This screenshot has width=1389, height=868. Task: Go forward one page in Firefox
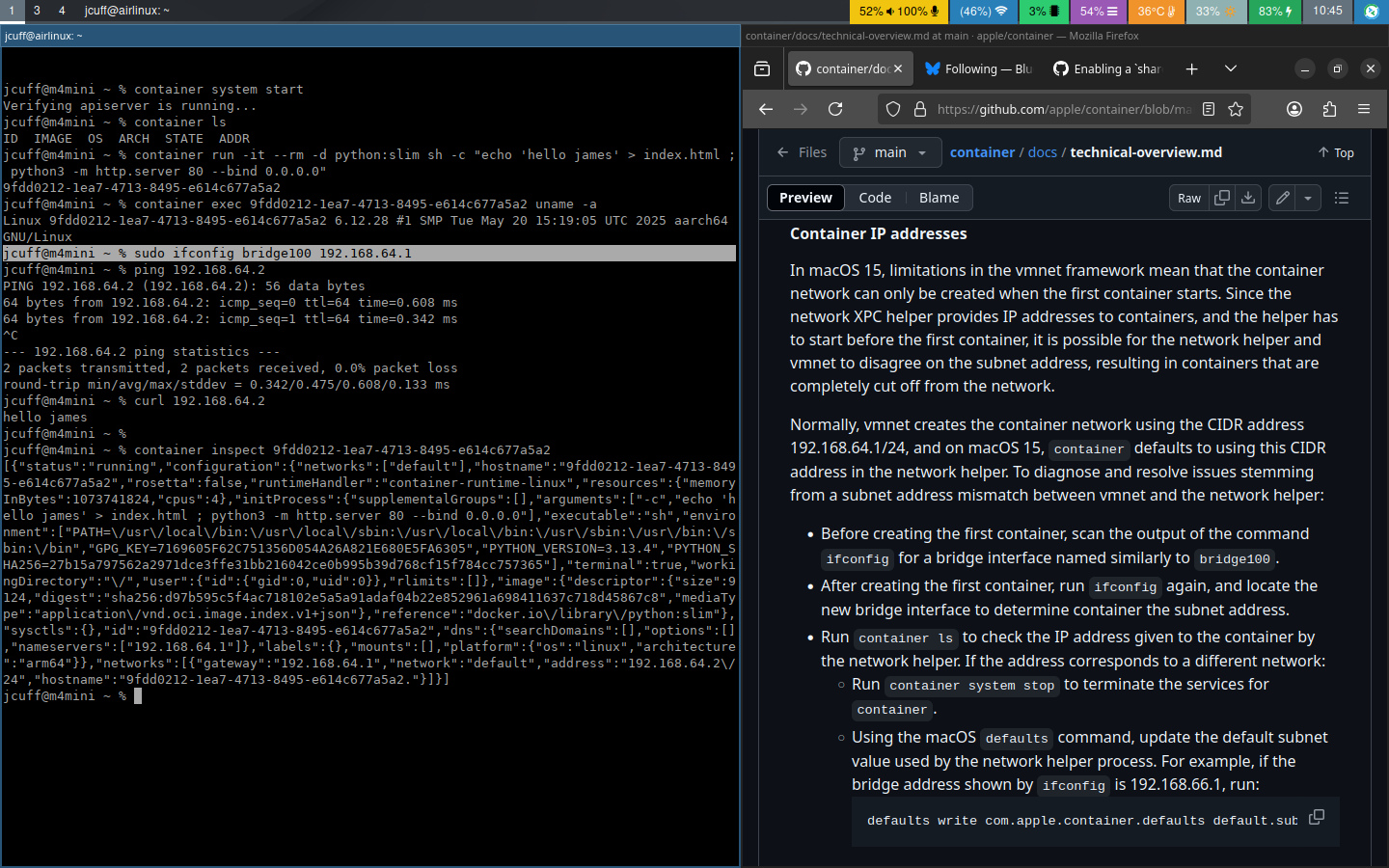click(x=801, y=109)
